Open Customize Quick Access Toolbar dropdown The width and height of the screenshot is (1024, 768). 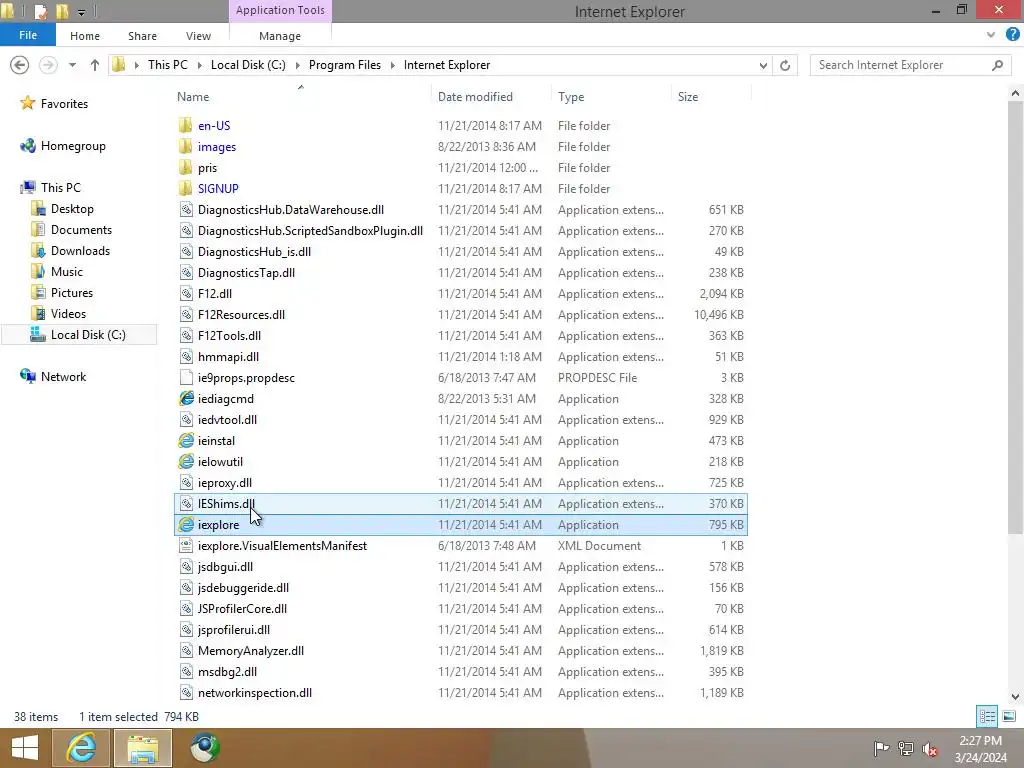82,12
